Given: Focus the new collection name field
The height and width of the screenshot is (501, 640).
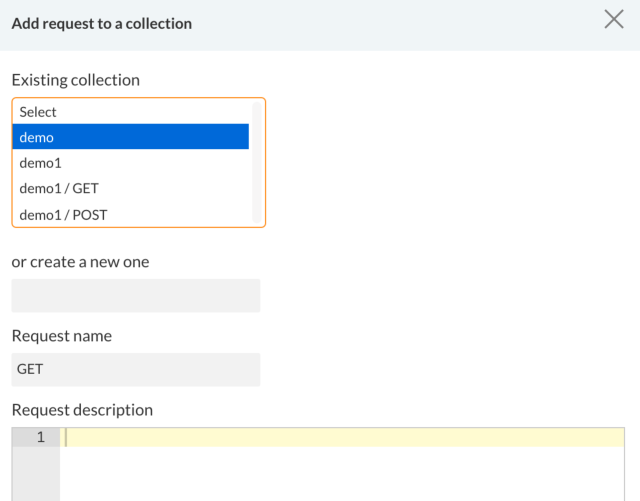Looking at the screenshot, I should coord(135,296).
